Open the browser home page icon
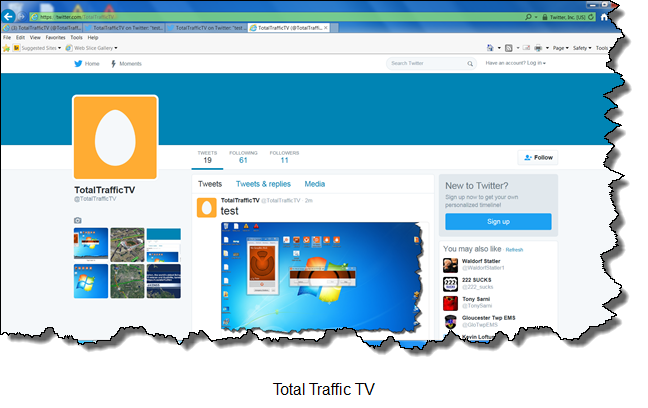The image size is (648, 408). pos(604,17)
